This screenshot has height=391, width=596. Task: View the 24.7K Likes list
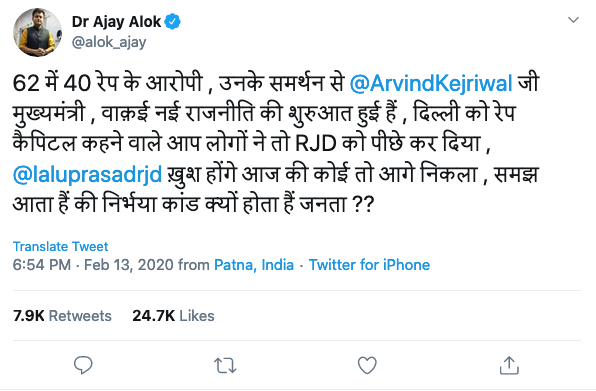(x=173, y=316)
